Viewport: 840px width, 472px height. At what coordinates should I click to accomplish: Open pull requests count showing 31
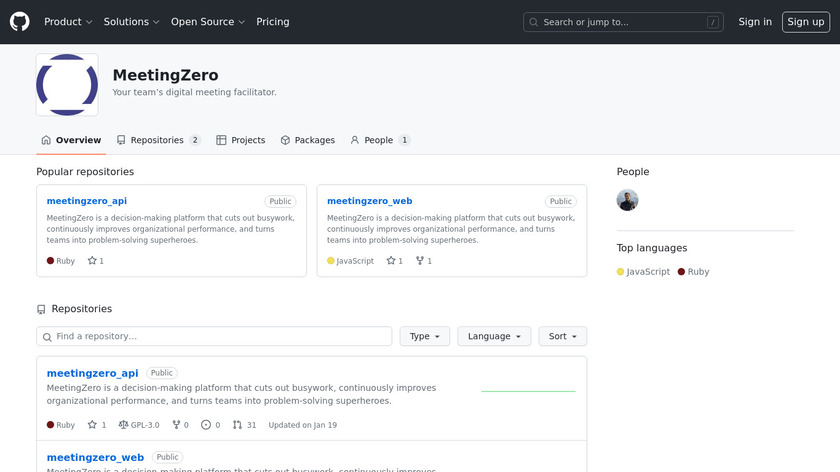[244, 425]
